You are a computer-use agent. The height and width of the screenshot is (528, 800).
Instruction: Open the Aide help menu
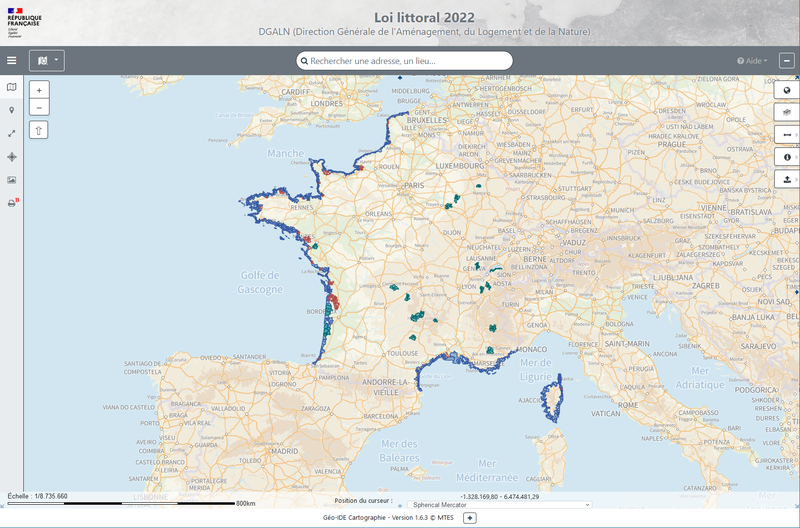click(x=752, y=61)
